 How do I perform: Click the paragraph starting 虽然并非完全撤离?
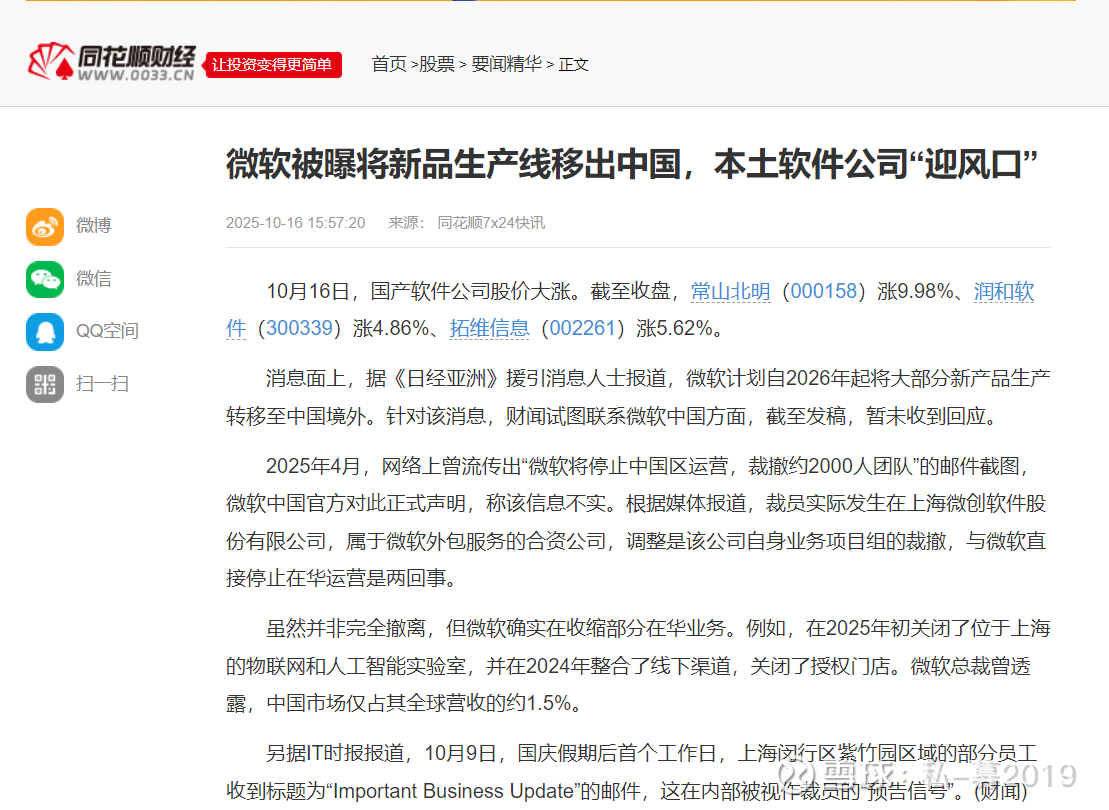638,666
